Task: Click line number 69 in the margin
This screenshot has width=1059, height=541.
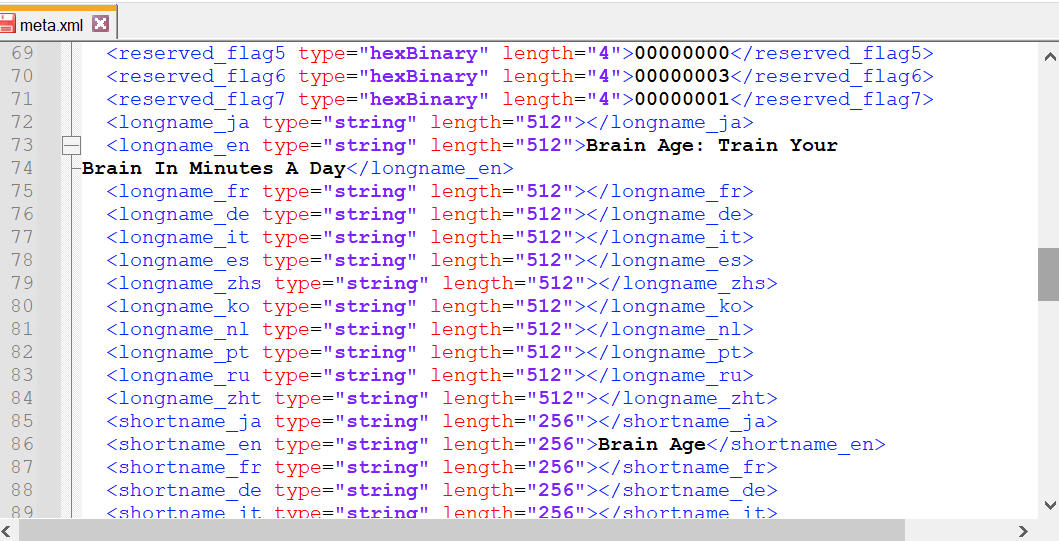Action: [x=22, y=53]
